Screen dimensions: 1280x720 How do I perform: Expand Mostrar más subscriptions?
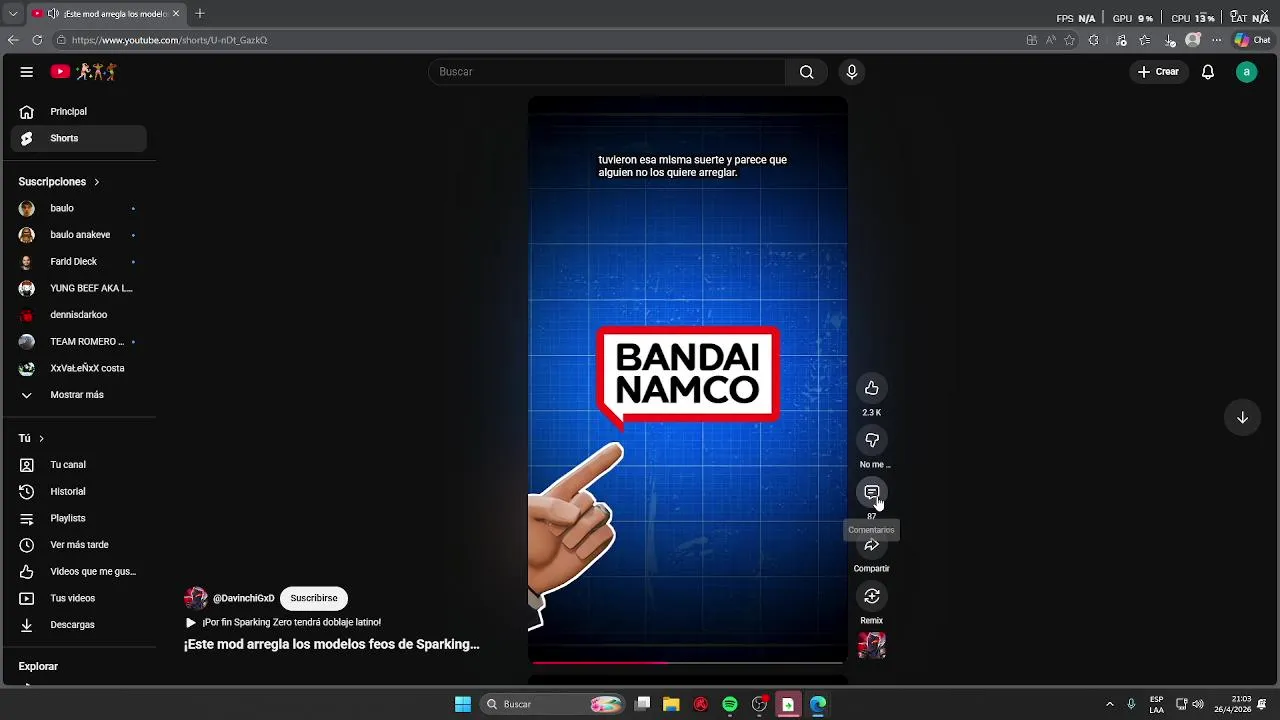[x=79, y=395]
